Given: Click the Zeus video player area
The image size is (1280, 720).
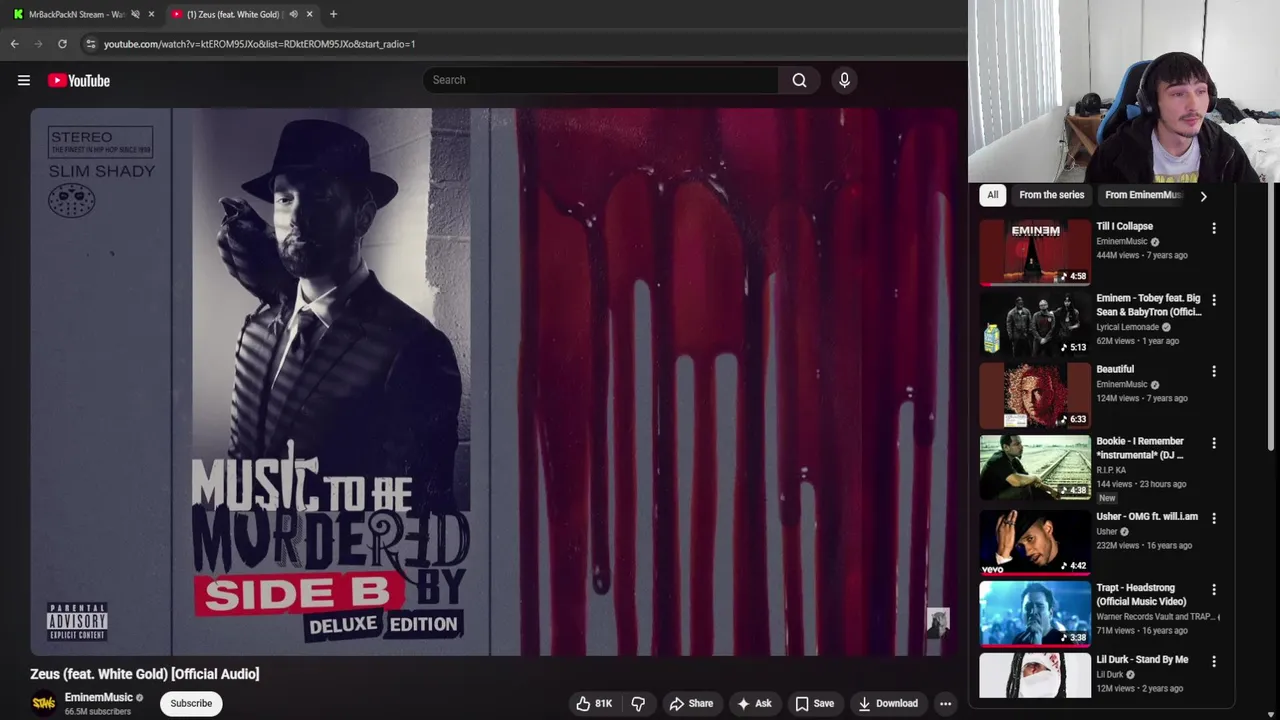Looking at the screenshot, I should 494,382.
